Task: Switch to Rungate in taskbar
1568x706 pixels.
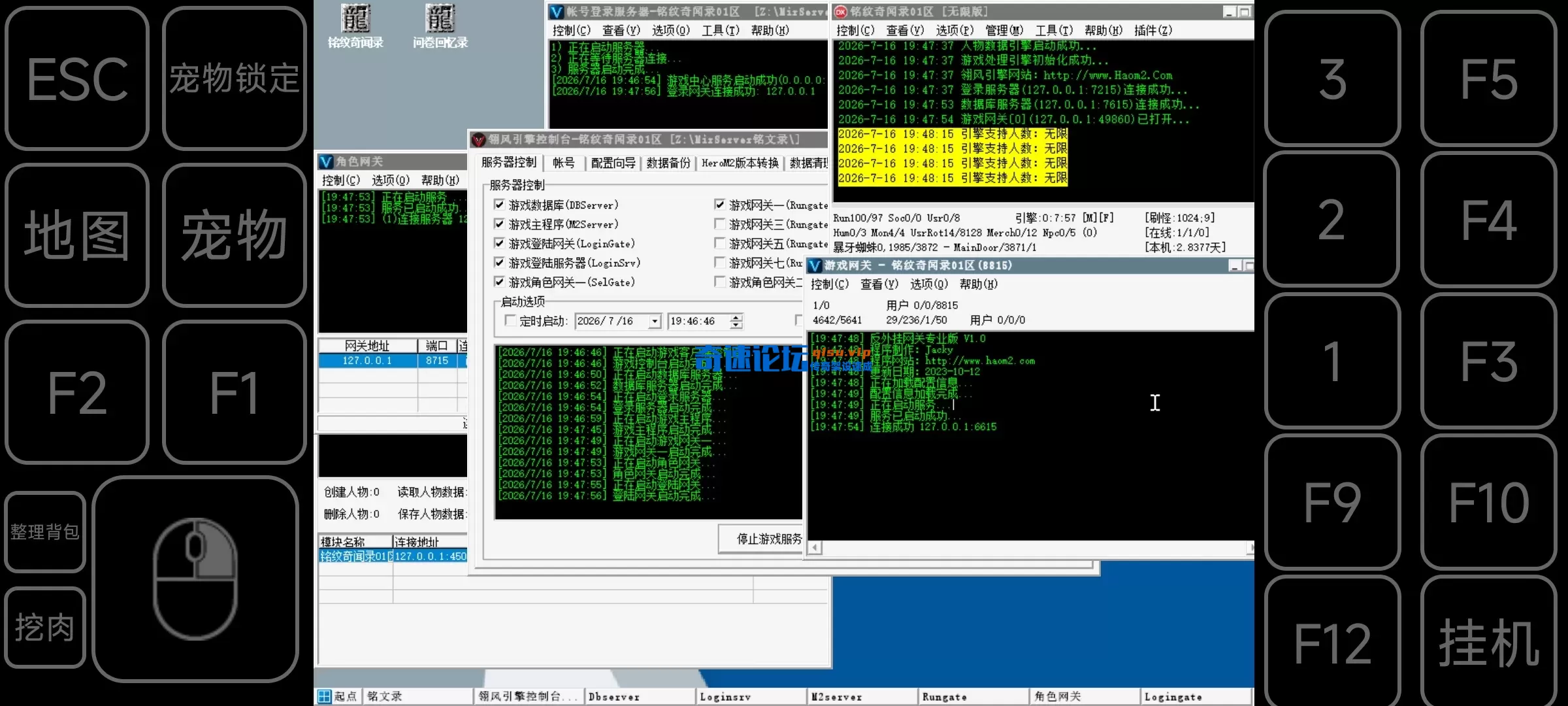Action: pos(973,696)
